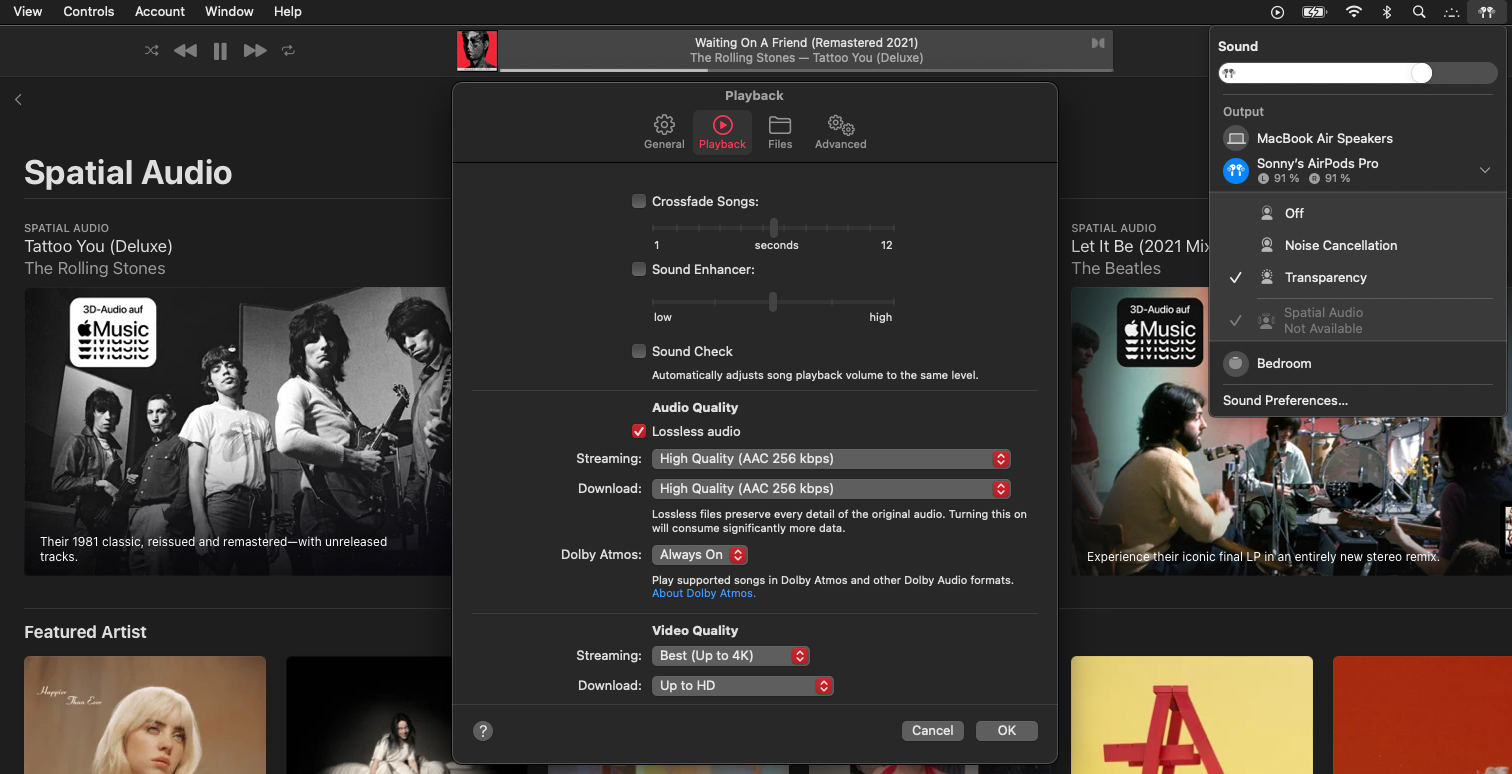This screenshot has width=1512, height=774.
Task: Open the General preferences tab
Action: (664, 132)
